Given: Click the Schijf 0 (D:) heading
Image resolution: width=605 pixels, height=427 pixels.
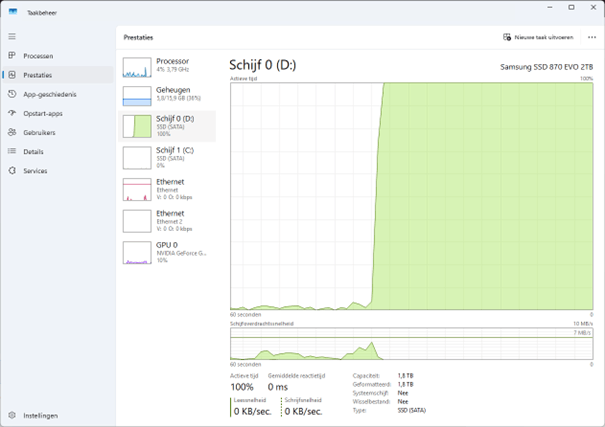Looking at the screenshot, I should tap(262, 65).
